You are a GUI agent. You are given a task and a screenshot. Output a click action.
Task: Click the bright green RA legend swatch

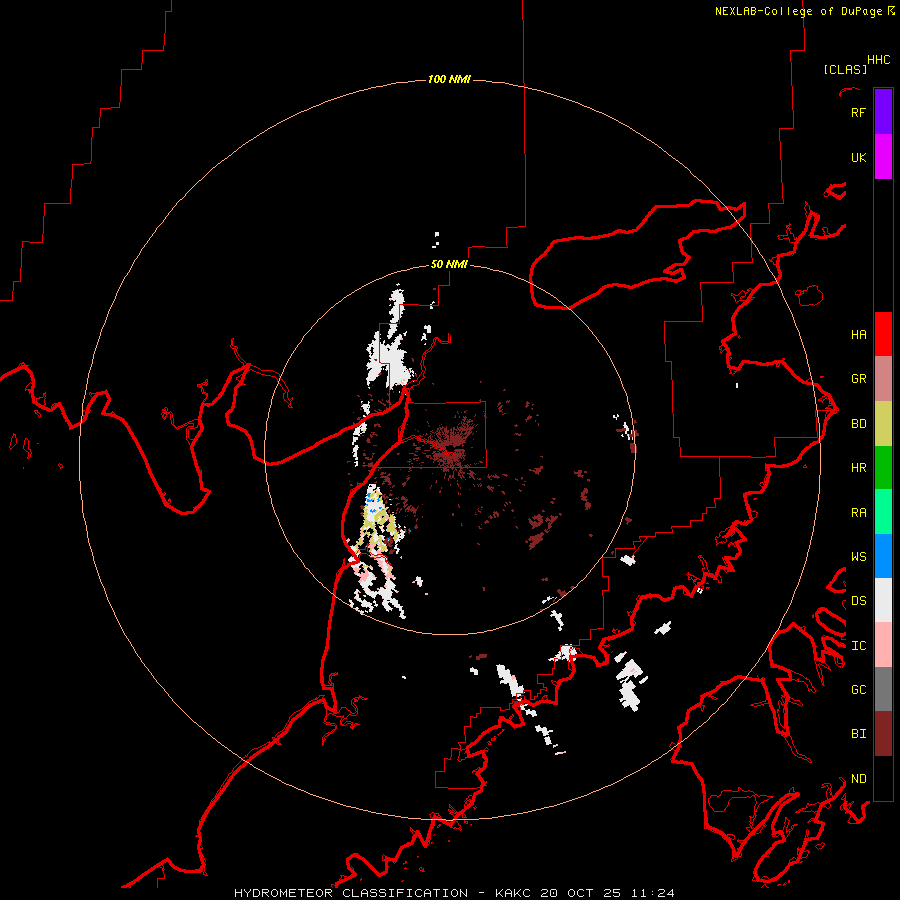[x=883, y=512]
